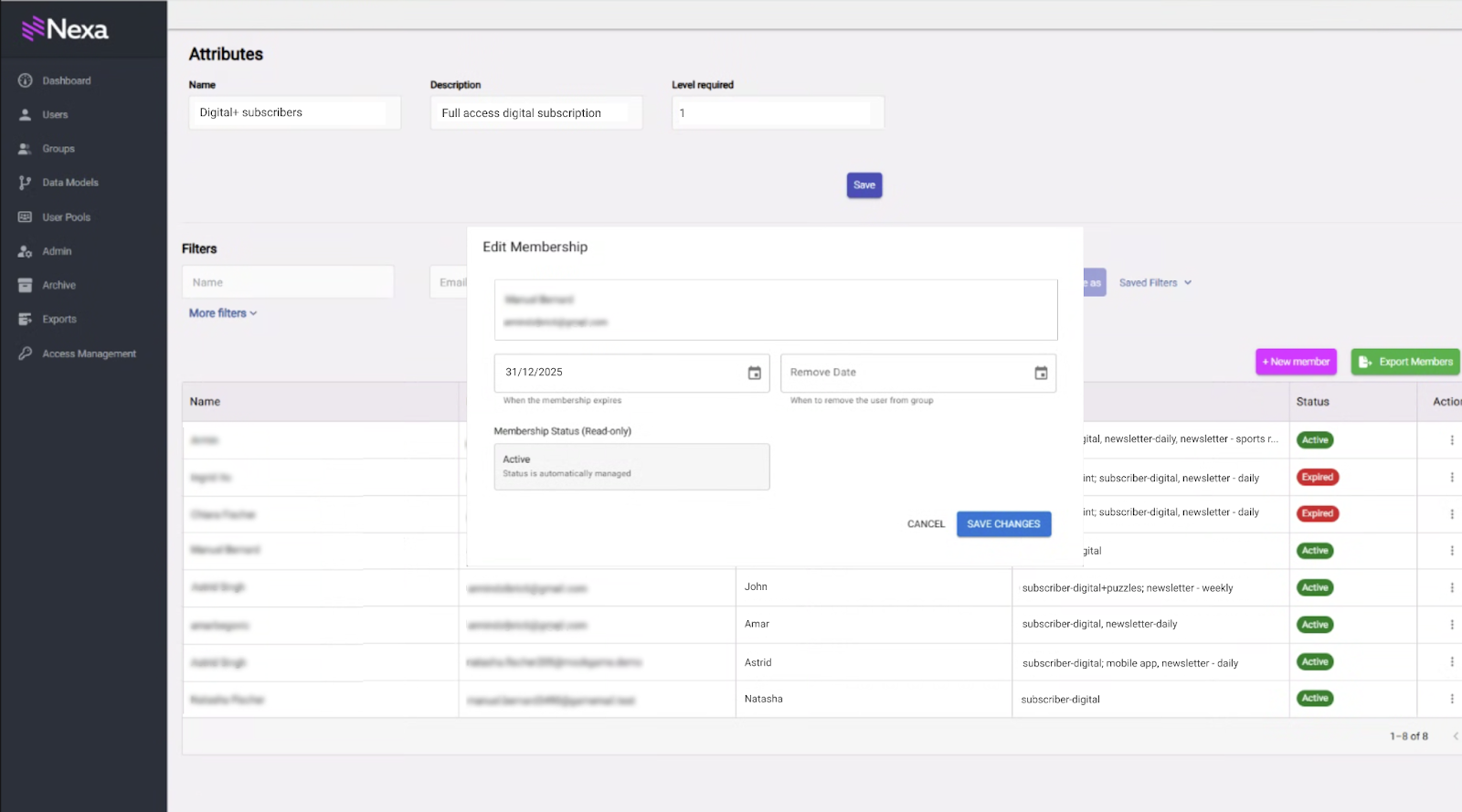Click Export Members button
The width and height of the screenshot is (1462, 812).
click(1405, 362)
